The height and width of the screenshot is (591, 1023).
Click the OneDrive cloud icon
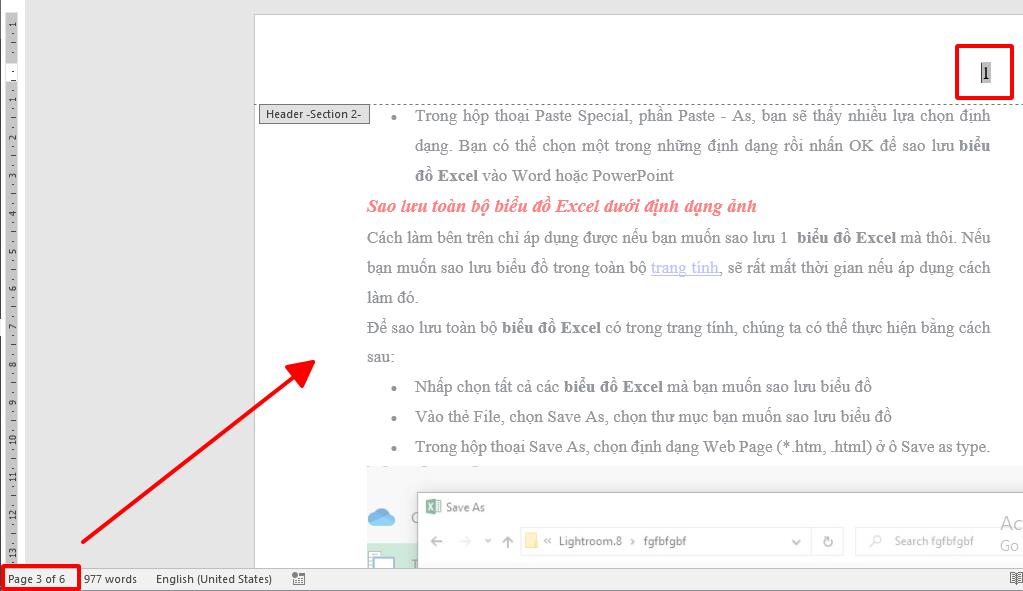[381, 517]
